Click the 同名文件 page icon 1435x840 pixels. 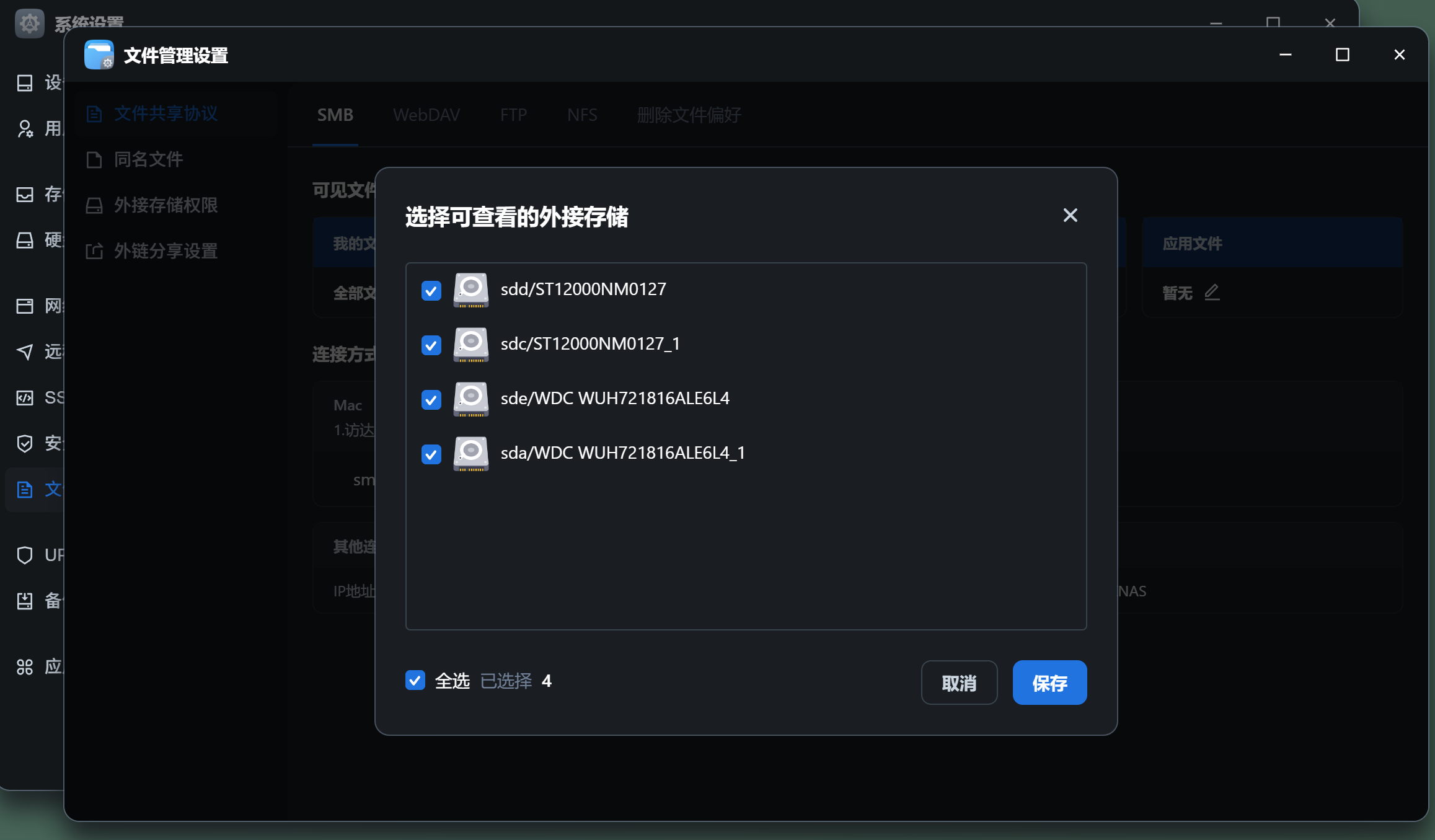[94, 160]
